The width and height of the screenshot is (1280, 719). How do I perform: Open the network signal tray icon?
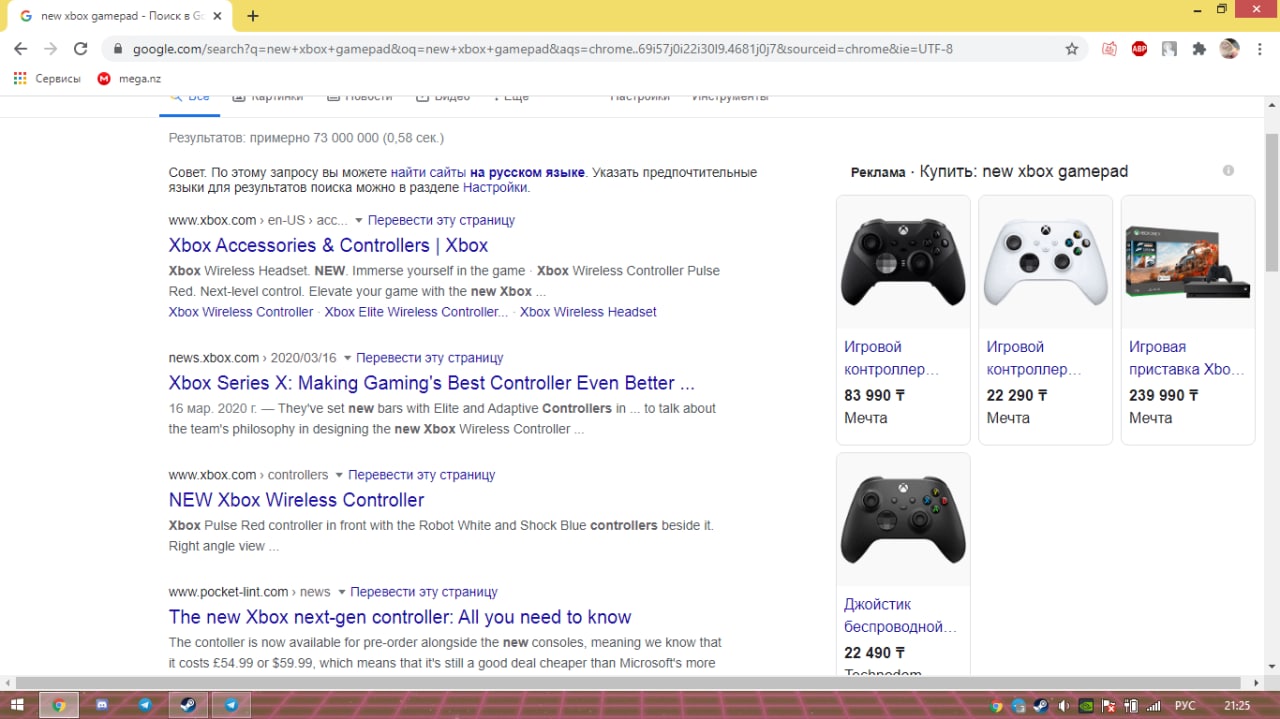coord(1152,705)
